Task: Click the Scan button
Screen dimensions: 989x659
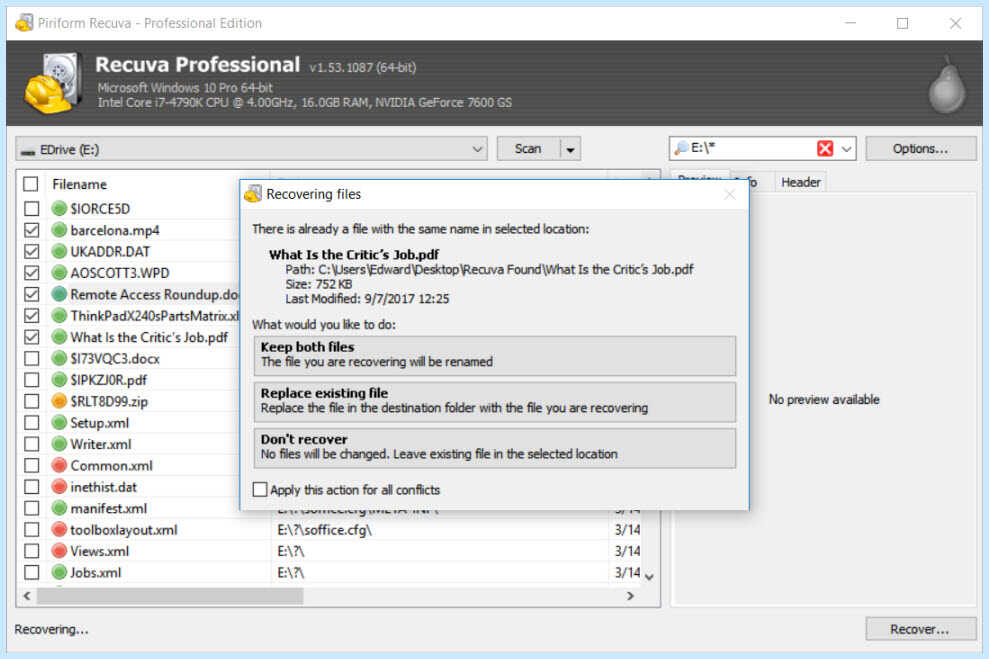Action: (x=528, y=149)
